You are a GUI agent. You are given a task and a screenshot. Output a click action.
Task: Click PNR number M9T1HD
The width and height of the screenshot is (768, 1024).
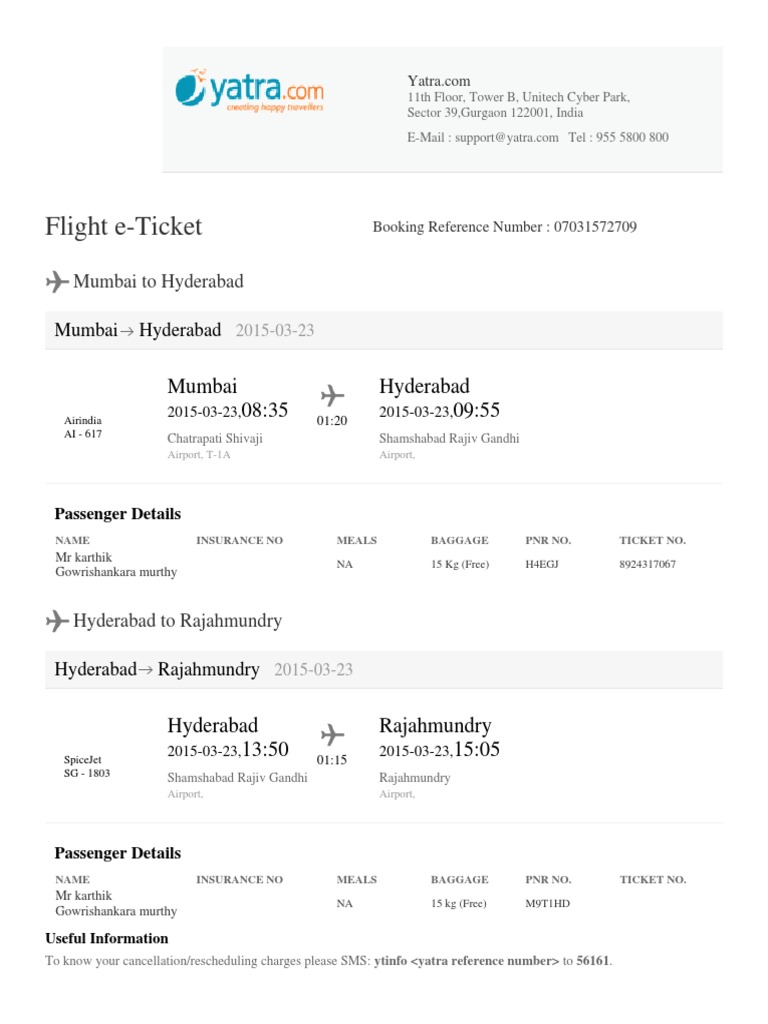pos(547,903)
